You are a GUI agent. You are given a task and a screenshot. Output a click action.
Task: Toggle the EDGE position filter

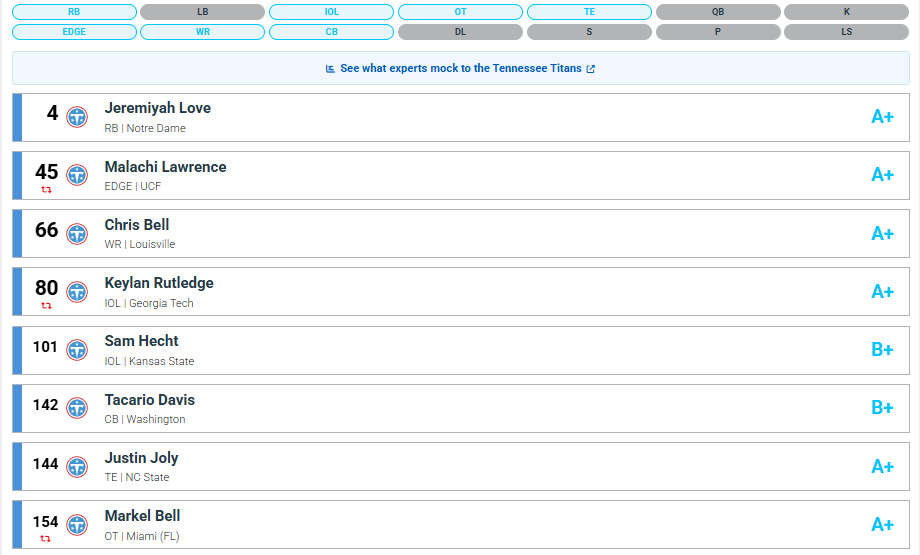click(x=74, y=32)
